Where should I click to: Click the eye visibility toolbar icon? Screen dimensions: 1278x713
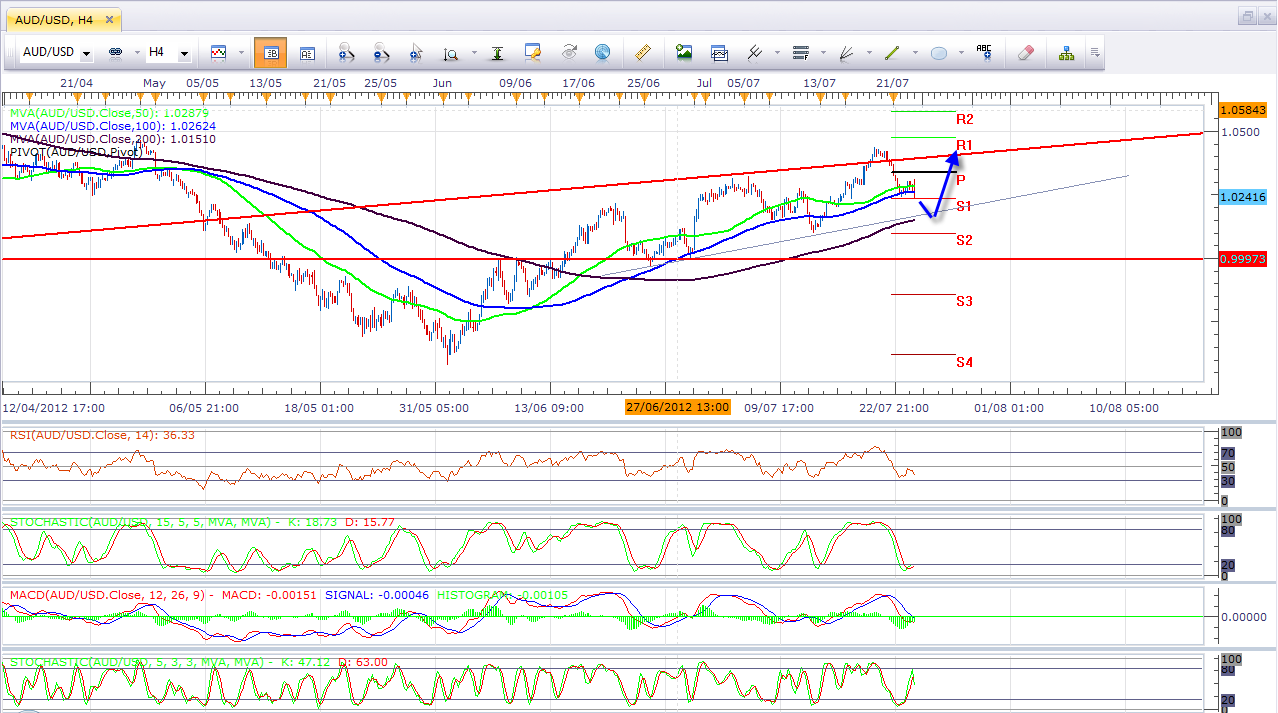coord(570,52)
